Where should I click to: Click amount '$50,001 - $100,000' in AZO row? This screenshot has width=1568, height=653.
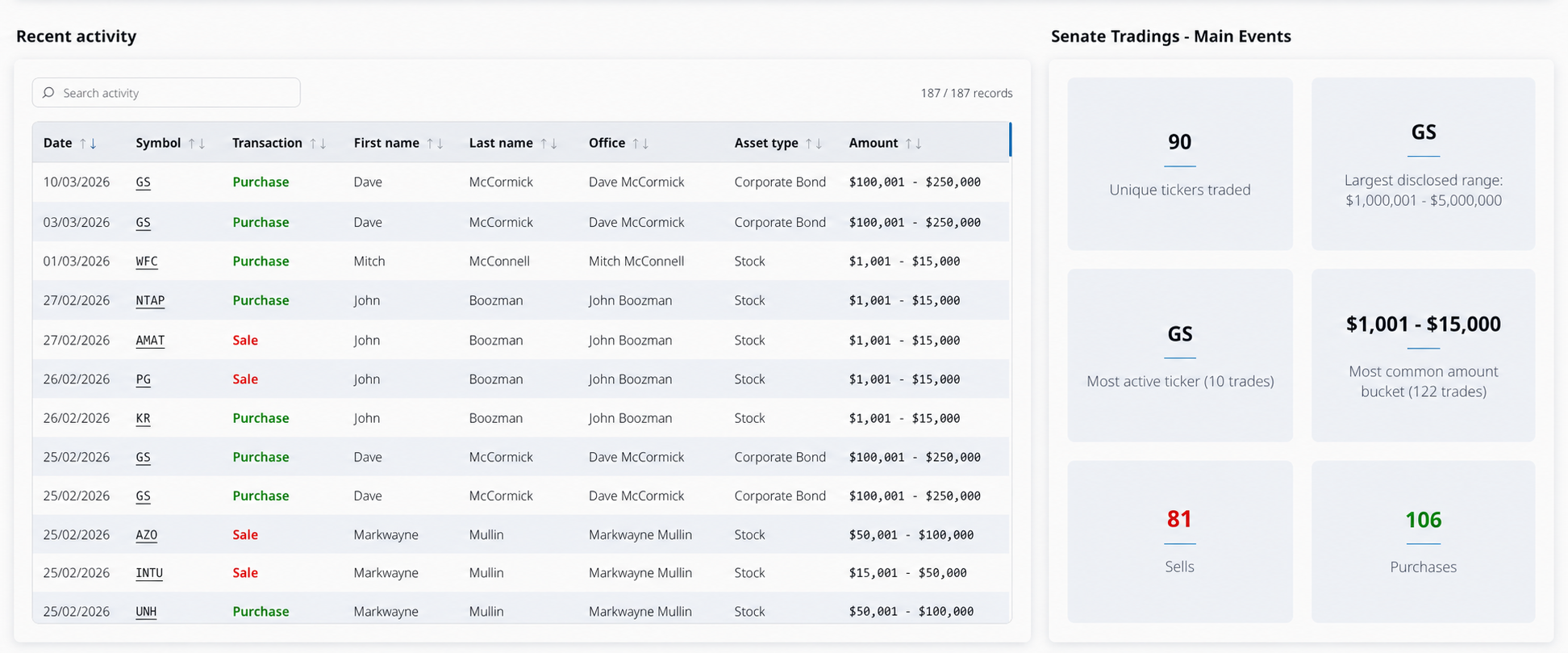911,534
